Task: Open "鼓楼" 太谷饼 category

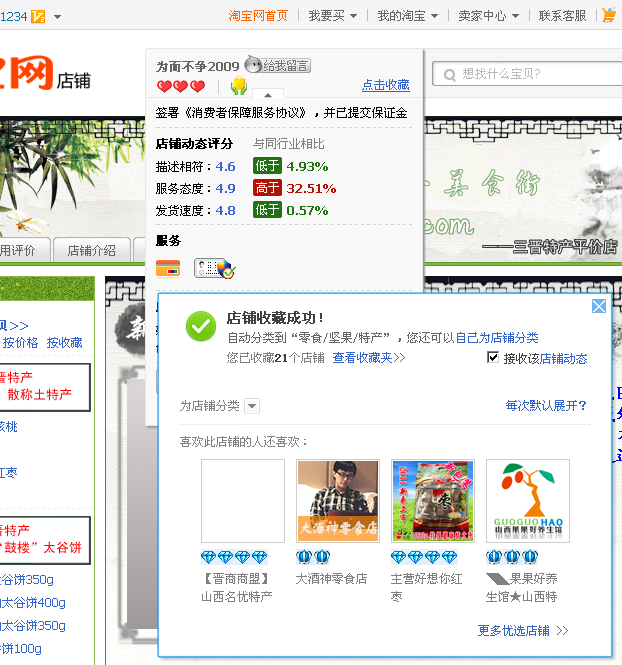Action: (41, 548)
